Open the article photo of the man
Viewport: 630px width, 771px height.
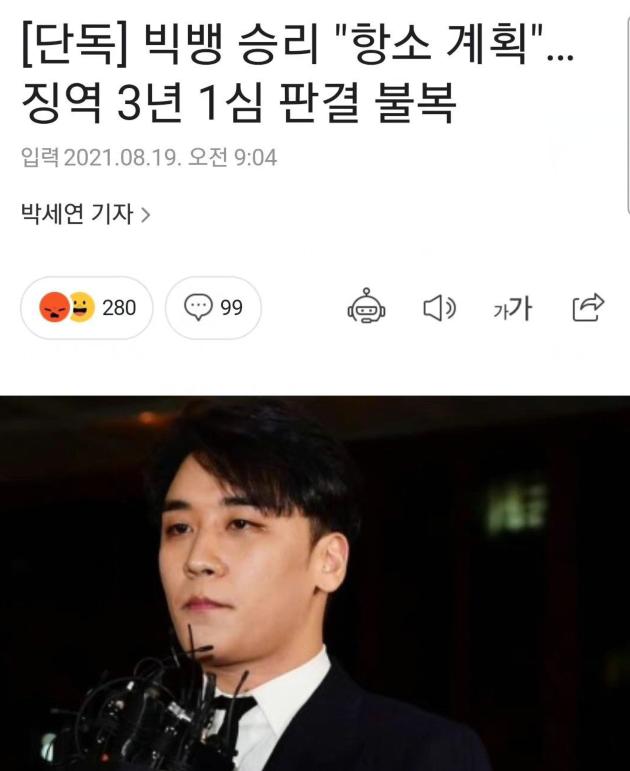315,583
